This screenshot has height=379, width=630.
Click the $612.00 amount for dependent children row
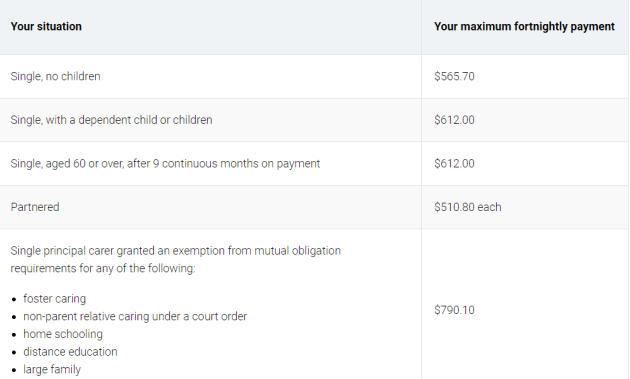click(454, 120)
